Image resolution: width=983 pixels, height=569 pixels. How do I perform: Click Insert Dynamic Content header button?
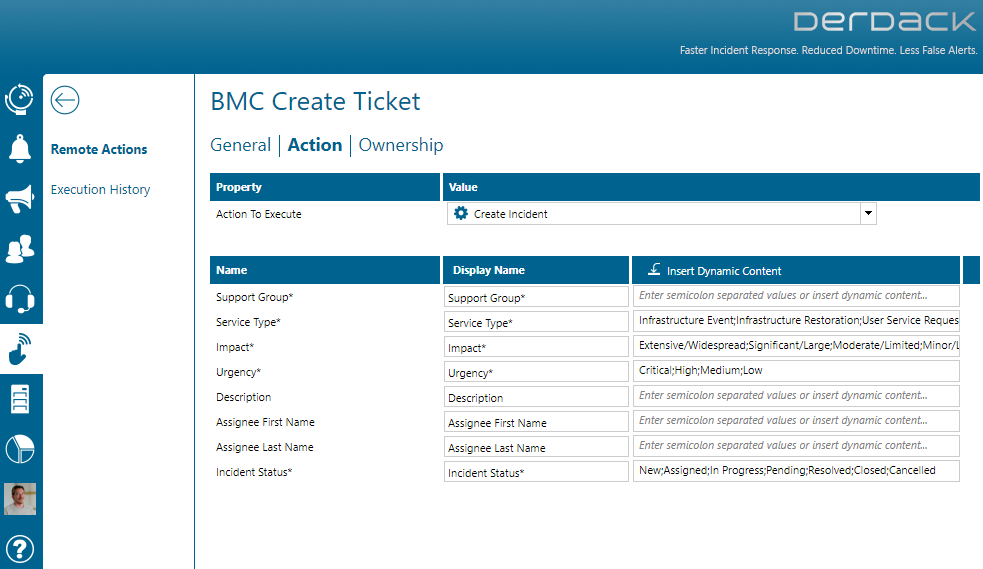tap(796, 270)
